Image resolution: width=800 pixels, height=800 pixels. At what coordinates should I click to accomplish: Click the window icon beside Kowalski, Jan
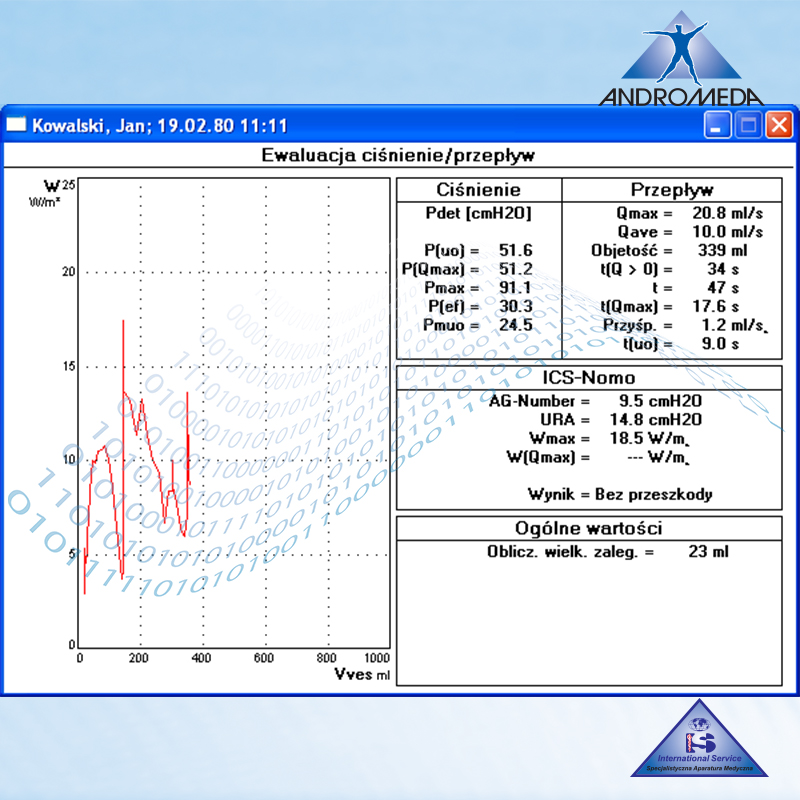pyautogui.click(x=16, y=124)
